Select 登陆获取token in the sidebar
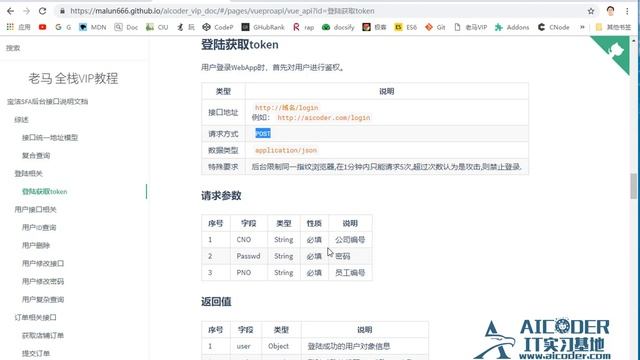 44,191
